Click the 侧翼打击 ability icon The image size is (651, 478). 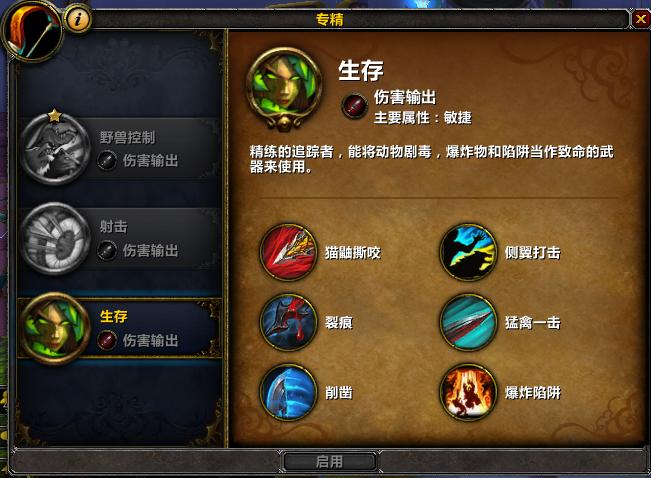click(x=468, y=252)
